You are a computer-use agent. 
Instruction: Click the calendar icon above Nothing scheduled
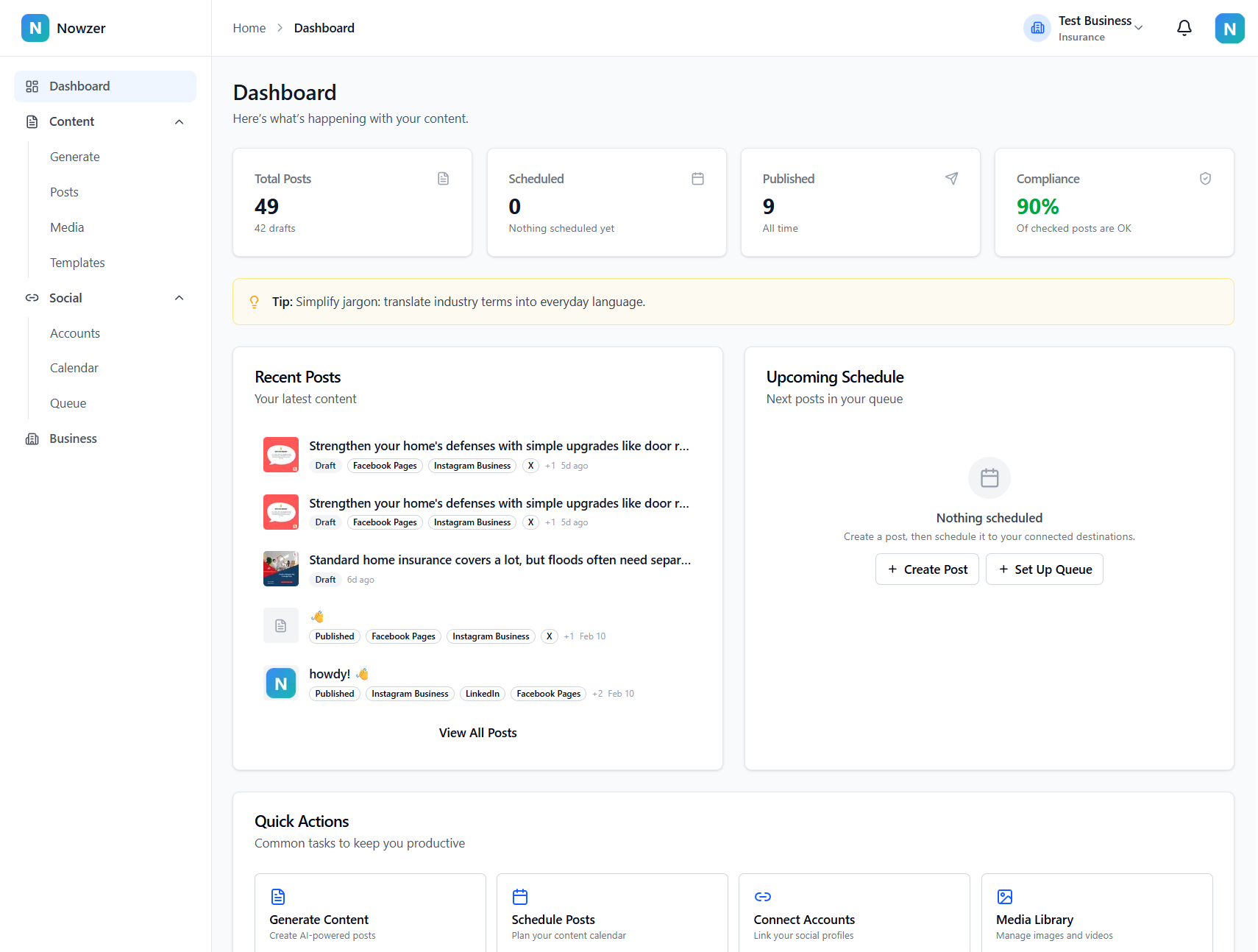(x=989, y=478)
